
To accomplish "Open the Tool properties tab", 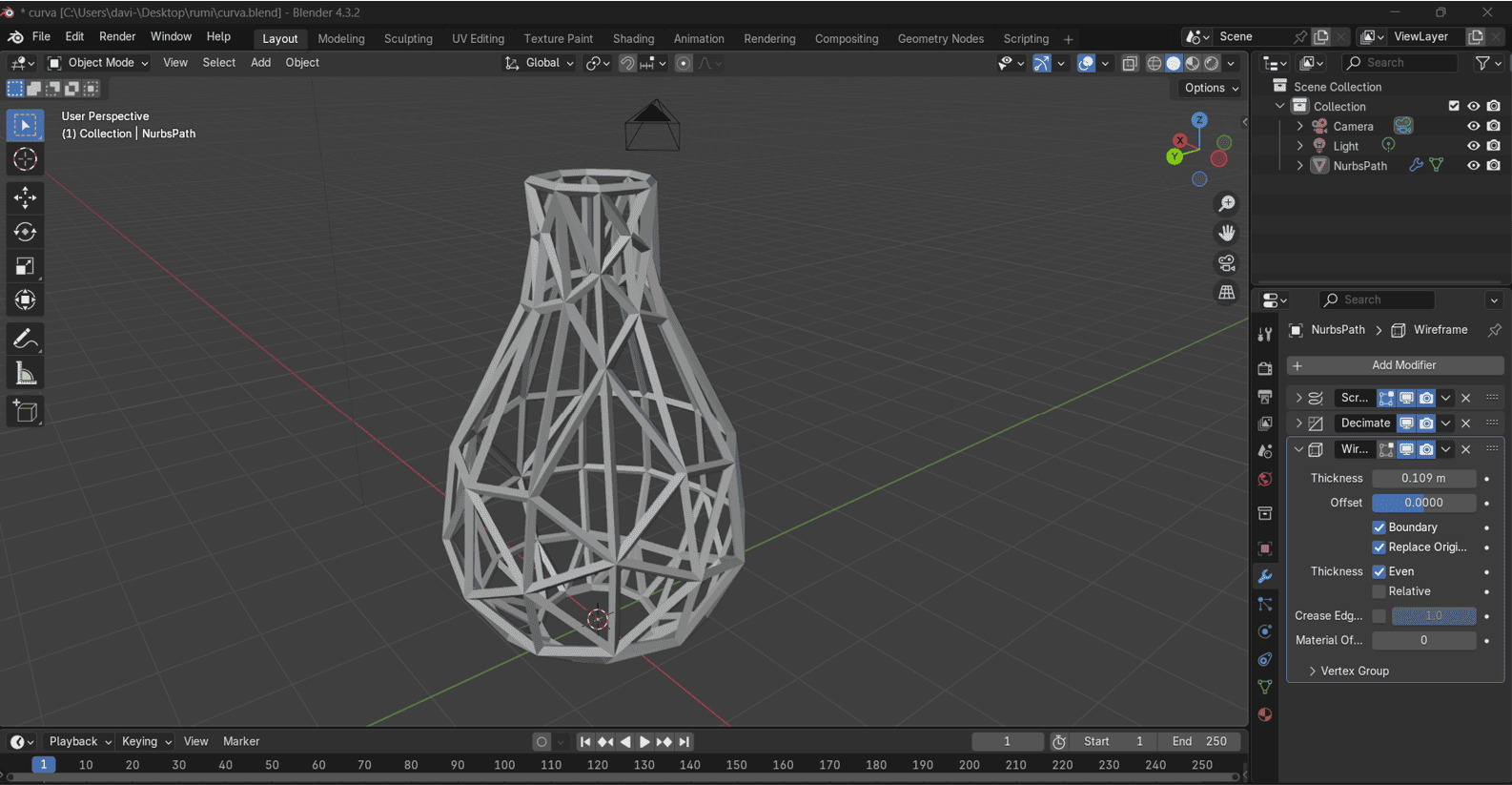I will (x=1265, y=335).
